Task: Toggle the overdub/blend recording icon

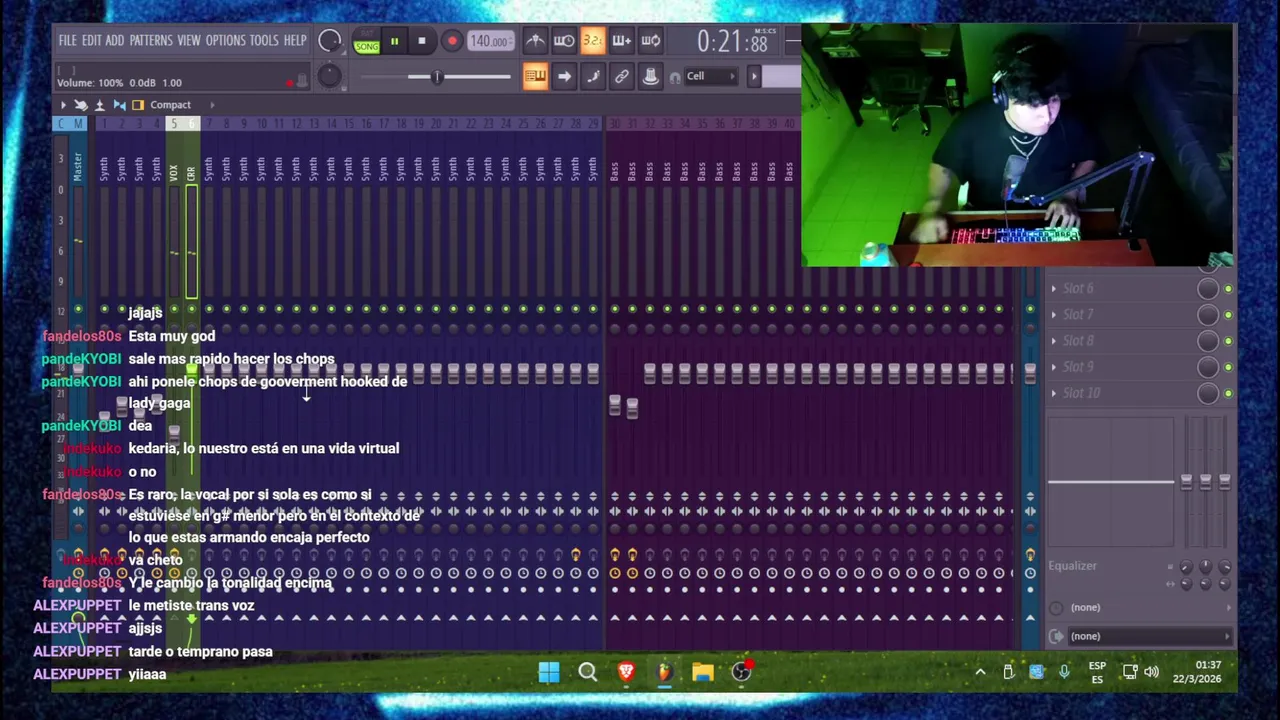Action: pos(622,41)
